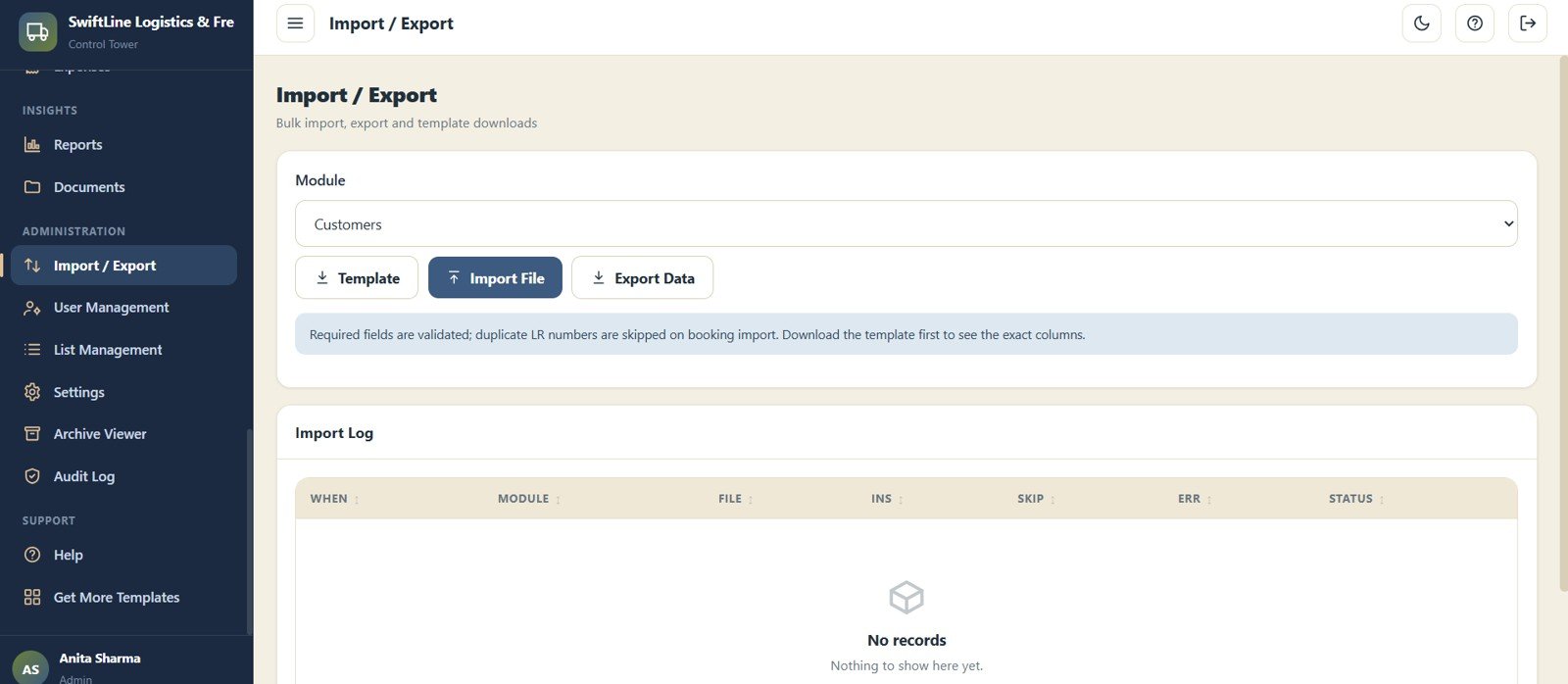Click the Archive Viewer box icon

(x=32, y=434)
